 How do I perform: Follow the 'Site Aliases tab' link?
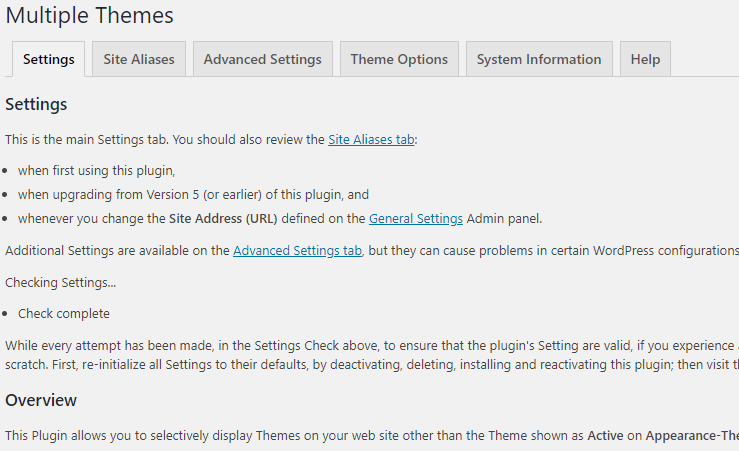click(x=371, y=140)
